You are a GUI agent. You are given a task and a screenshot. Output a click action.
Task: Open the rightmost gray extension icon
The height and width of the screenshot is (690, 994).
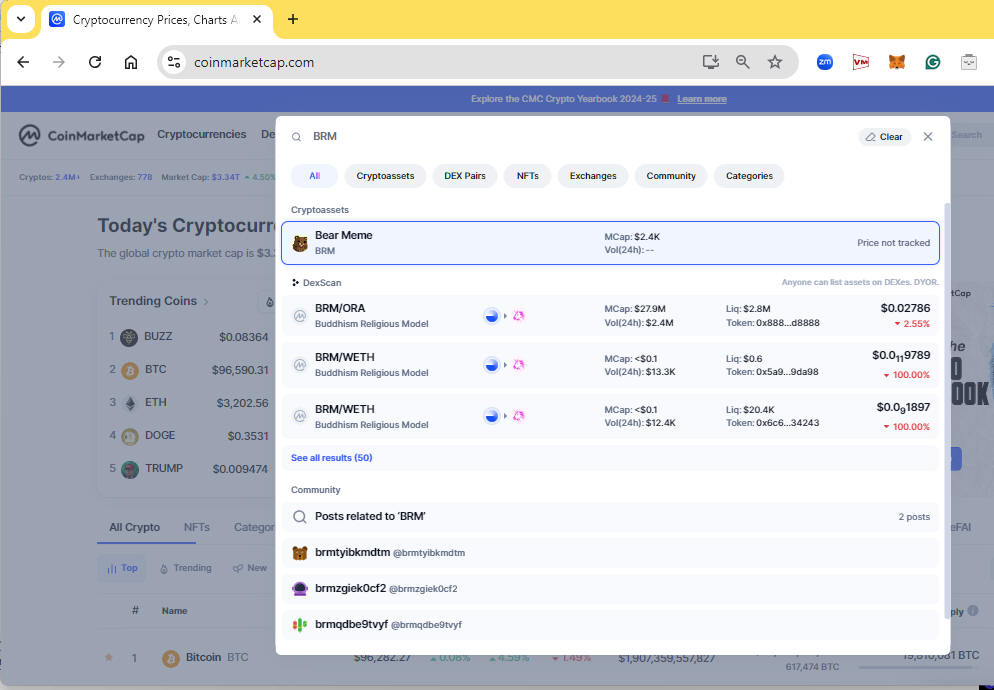[x=969, y=62]
